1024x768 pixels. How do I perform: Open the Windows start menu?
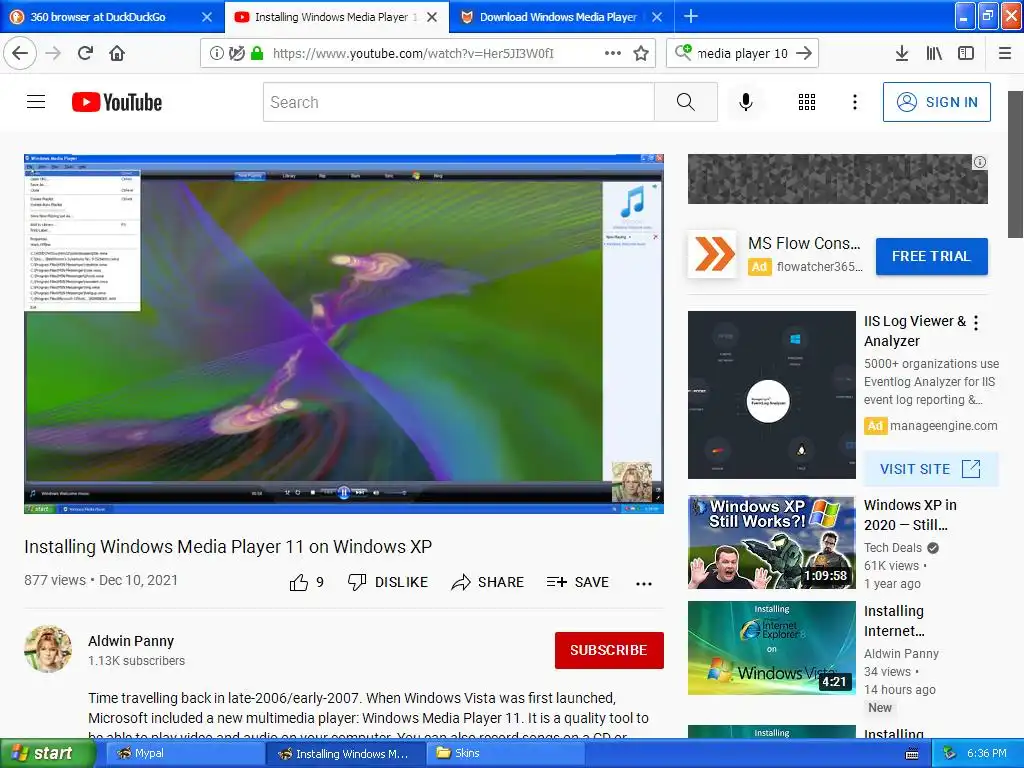46,753
